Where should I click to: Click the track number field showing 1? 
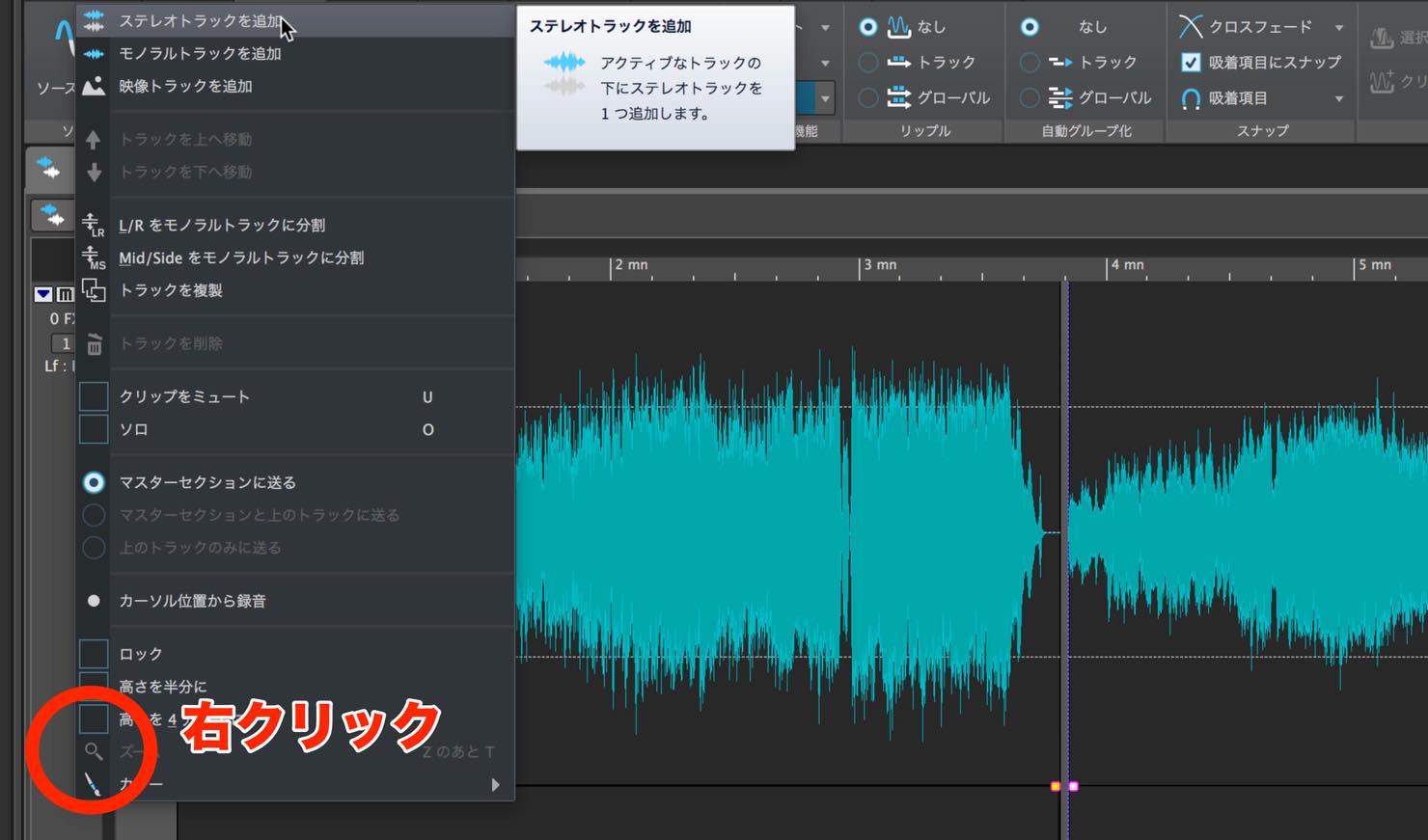tap(64, 343)
